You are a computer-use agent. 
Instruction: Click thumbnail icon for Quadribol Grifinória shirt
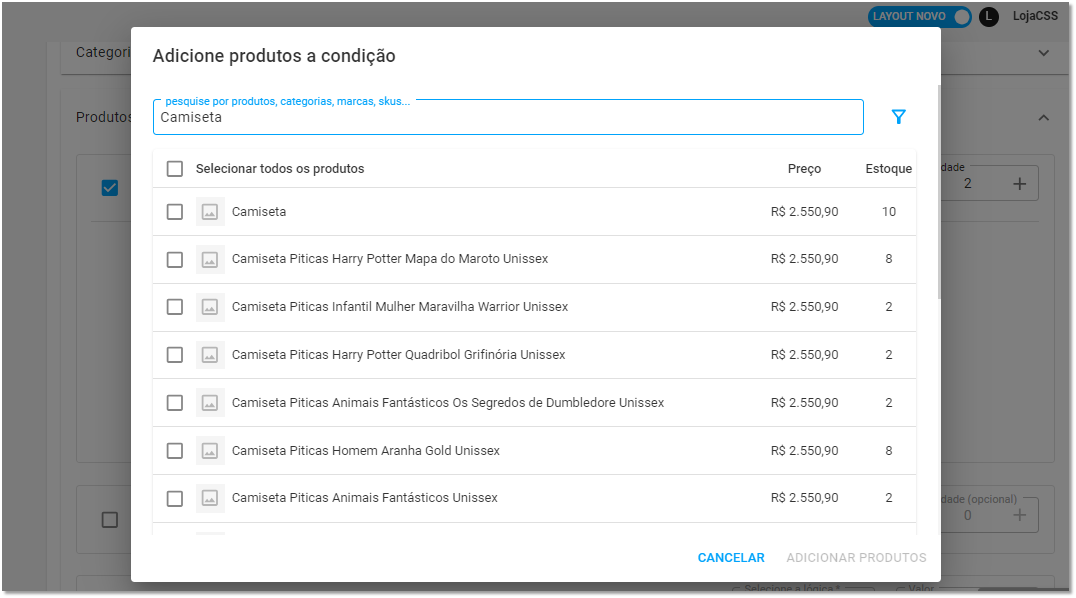[210, 355]
